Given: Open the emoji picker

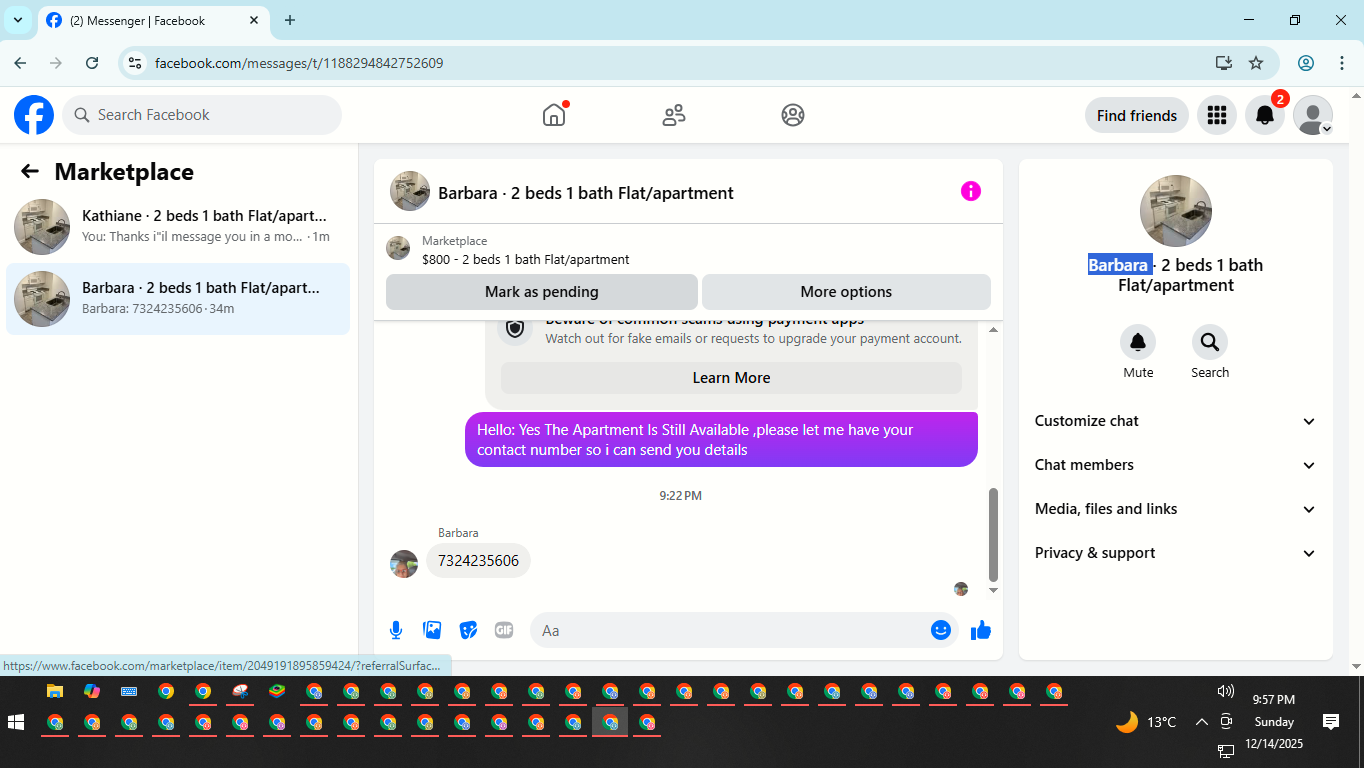Looking at the screenshot, I should click(940, 630).
